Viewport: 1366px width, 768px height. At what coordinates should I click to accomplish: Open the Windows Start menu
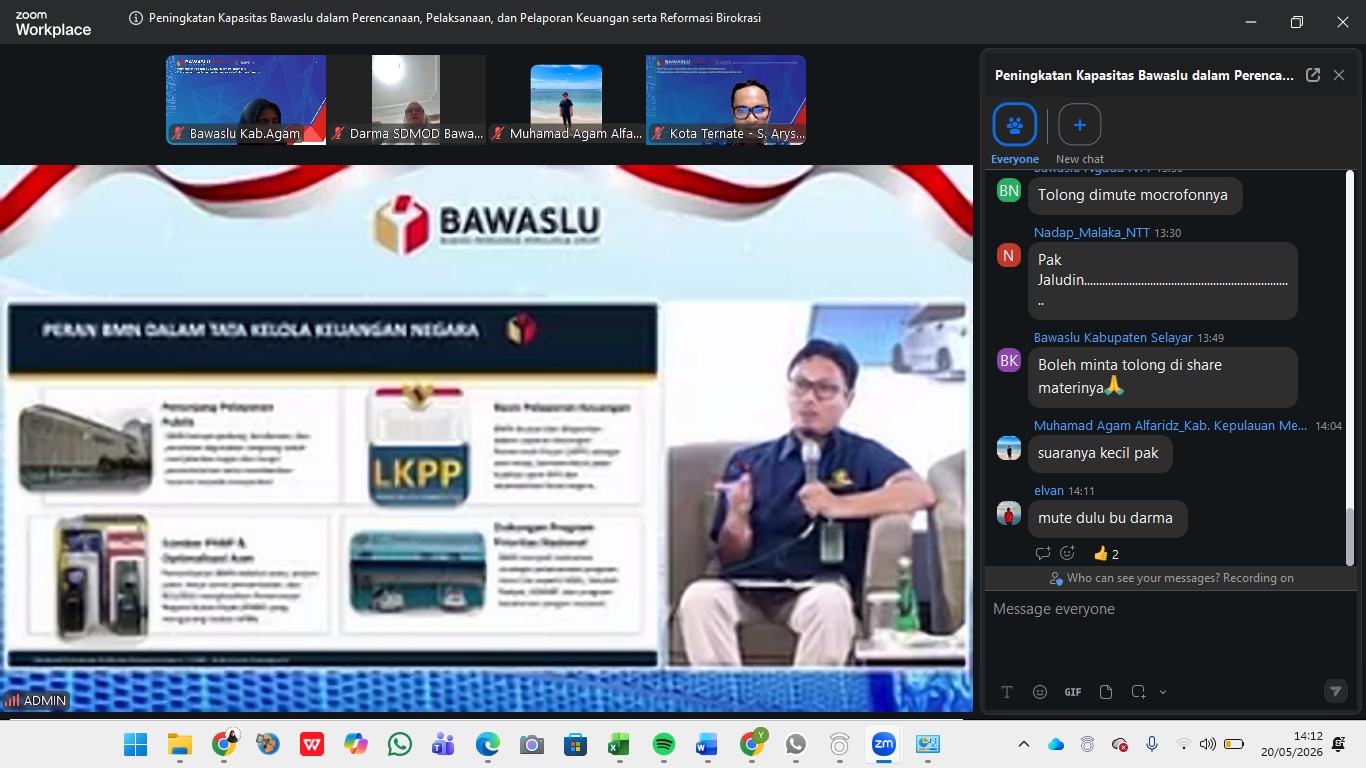pos(135,745)
